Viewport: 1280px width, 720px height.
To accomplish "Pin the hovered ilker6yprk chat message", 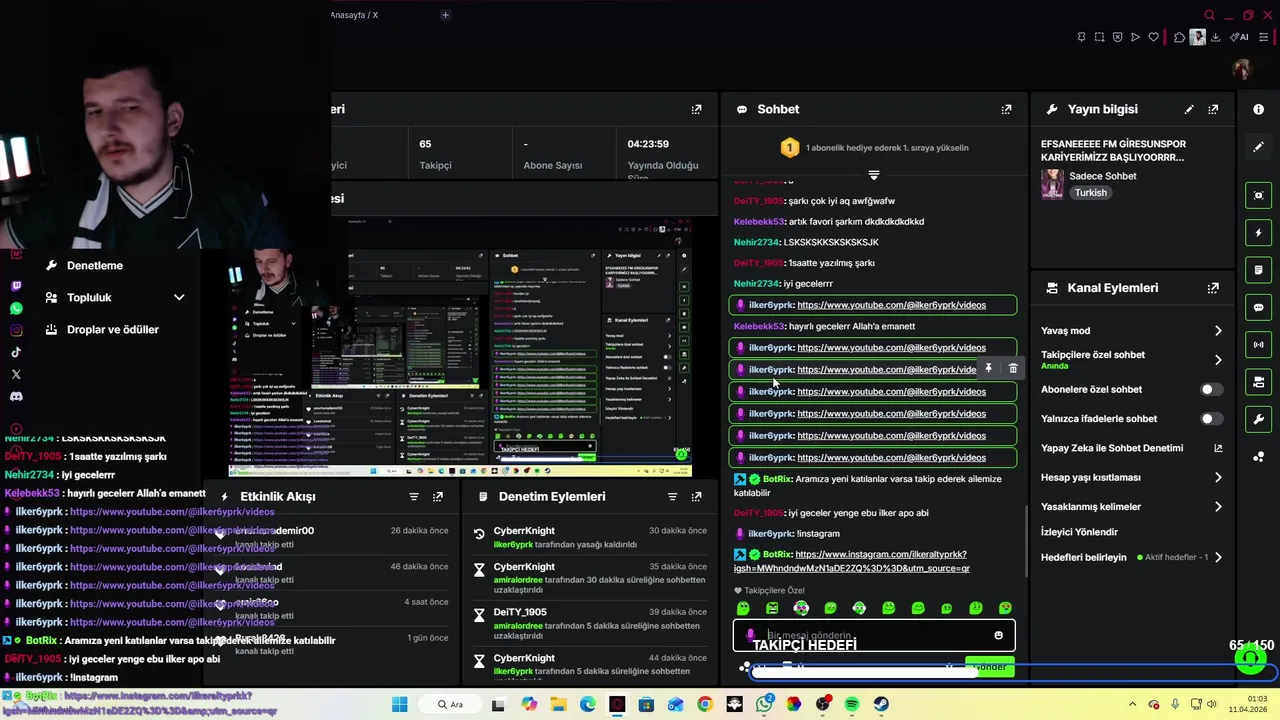I will click(988, 369).
